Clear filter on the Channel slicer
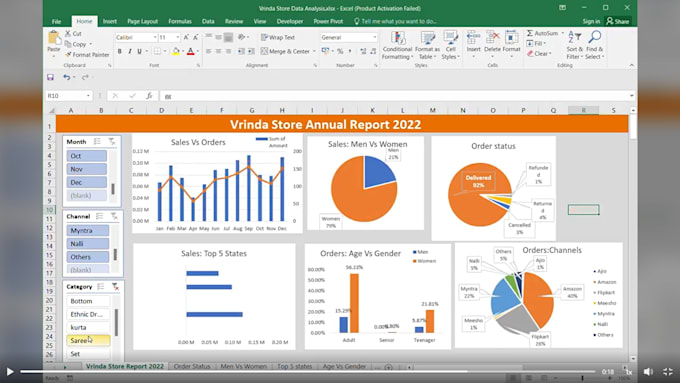This screenshot has width=680, height=383. [114, 216]
